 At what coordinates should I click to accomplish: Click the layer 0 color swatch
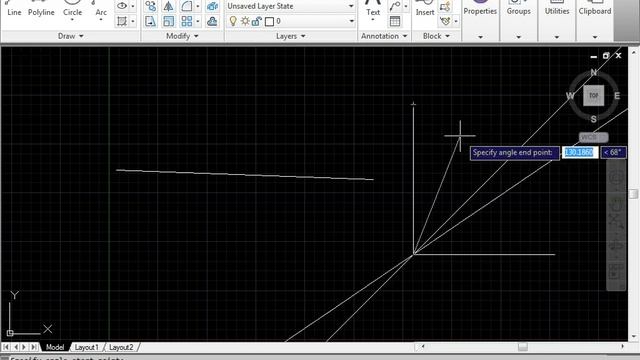pos(269,21)
